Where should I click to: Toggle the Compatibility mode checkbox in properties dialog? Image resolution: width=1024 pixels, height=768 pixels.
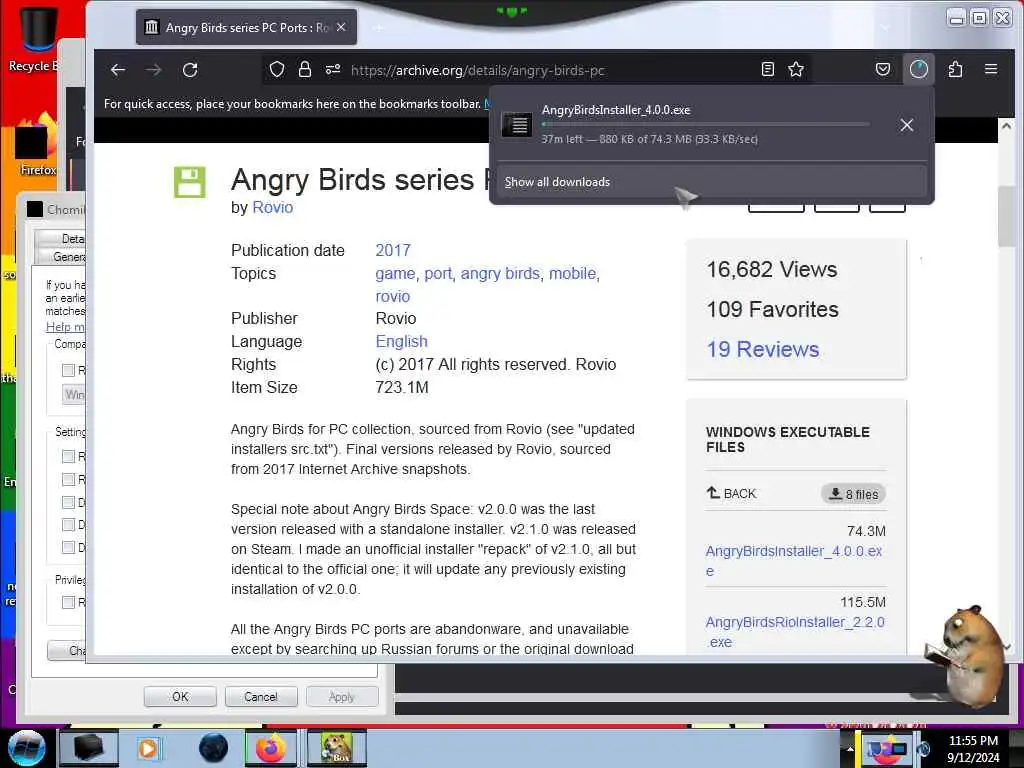point(68,370)
